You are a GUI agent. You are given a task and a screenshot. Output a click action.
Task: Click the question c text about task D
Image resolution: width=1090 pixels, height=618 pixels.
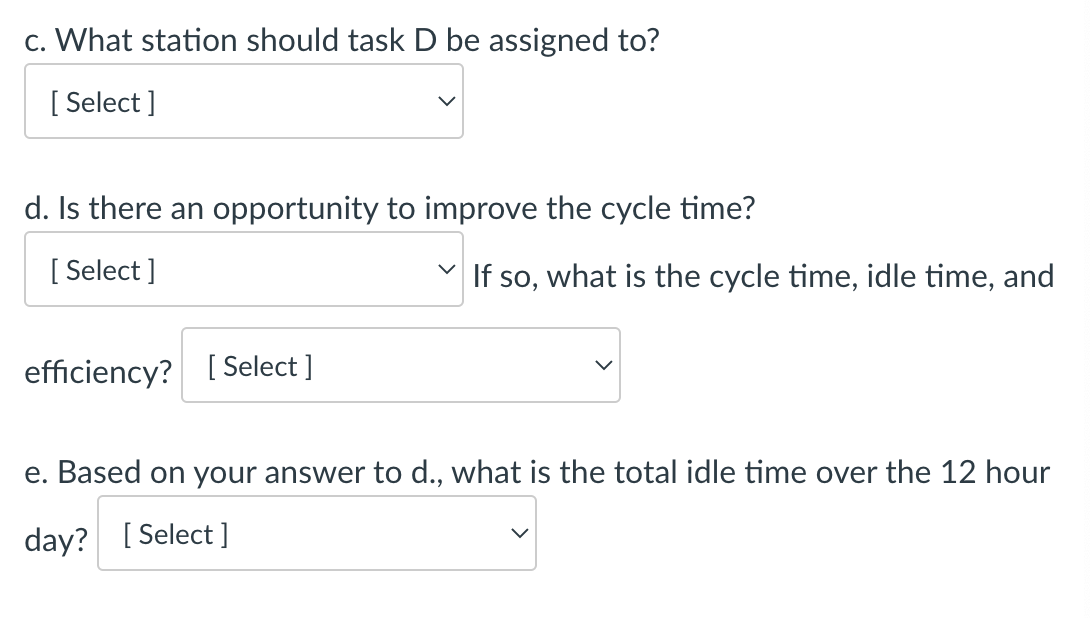pos(342,40)
